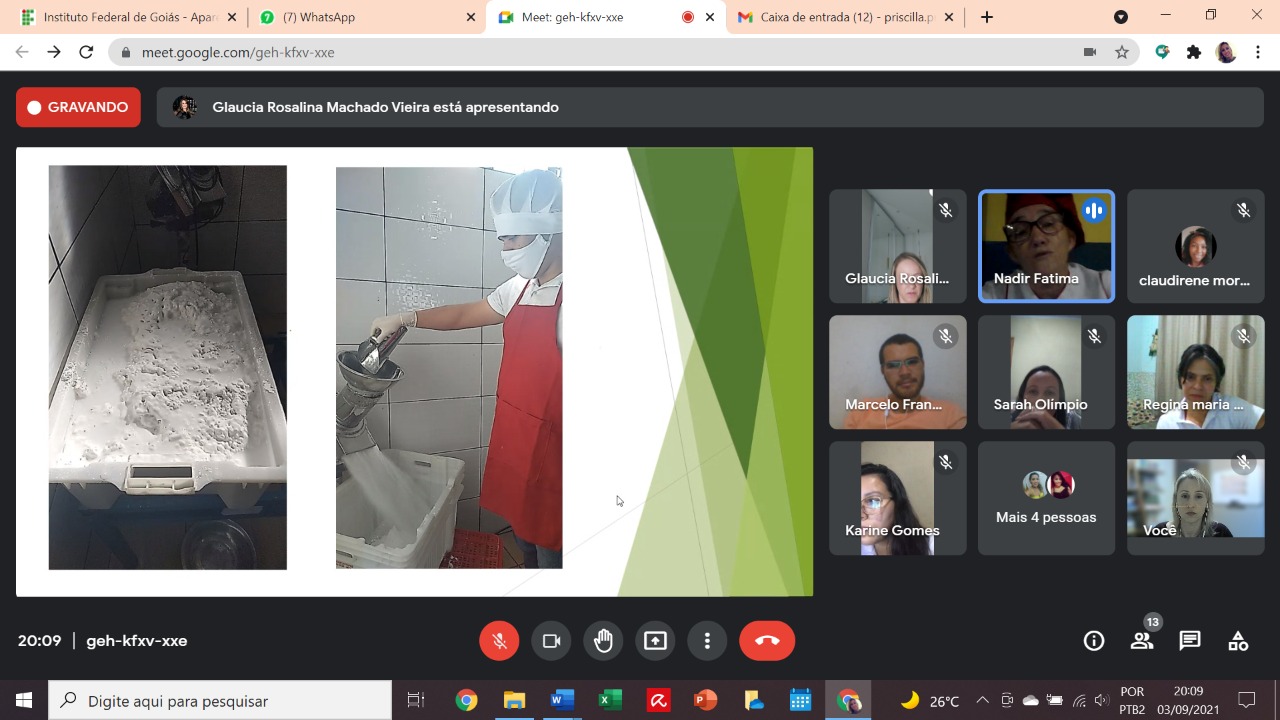Open the meeting chat panel
The width and height of the screenshot is (1280, 720).
[x=1190, y=641]
